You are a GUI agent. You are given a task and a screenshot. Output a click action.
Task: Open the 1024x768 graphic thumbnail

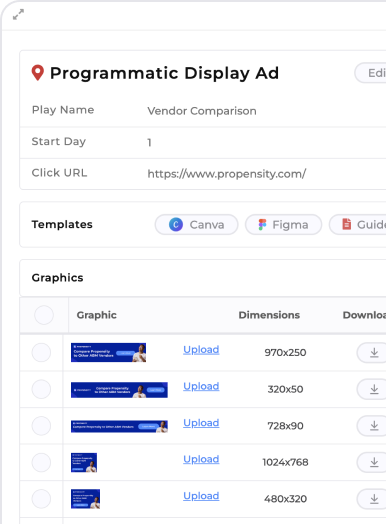tap(84, 463)
